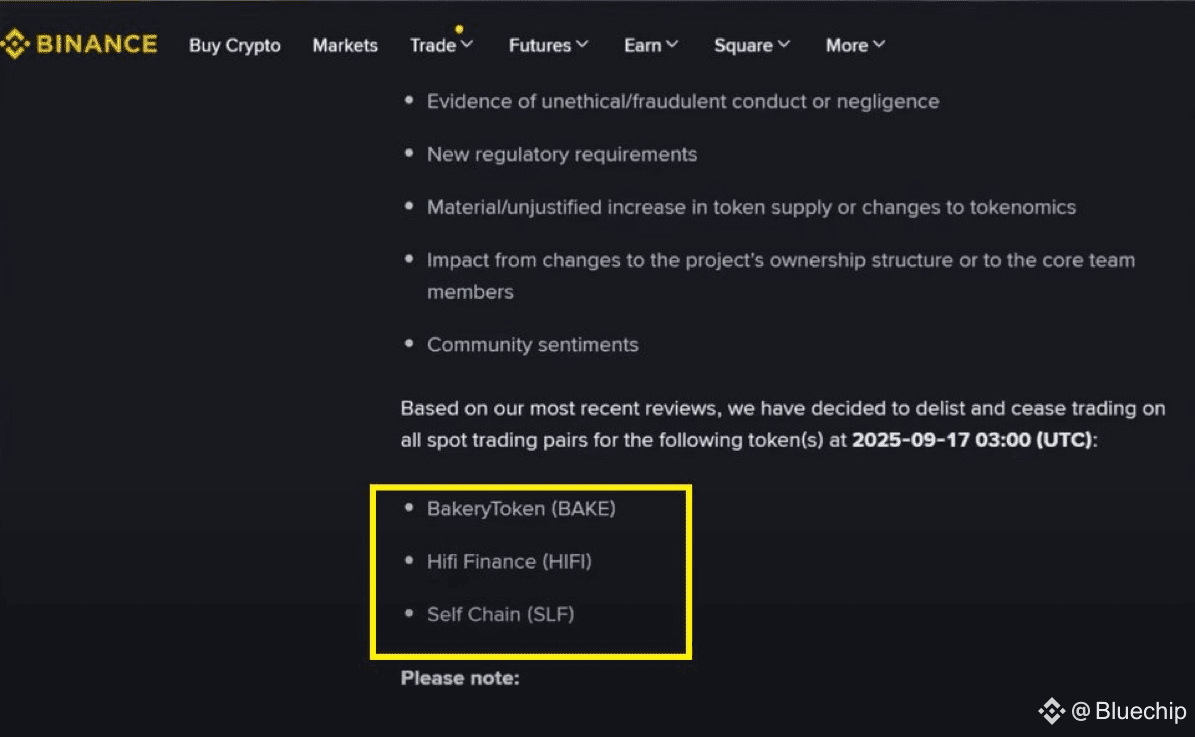Screen dimensions: 1195x737
Task: Open the More menu
Action: click(x=847, y=46)
